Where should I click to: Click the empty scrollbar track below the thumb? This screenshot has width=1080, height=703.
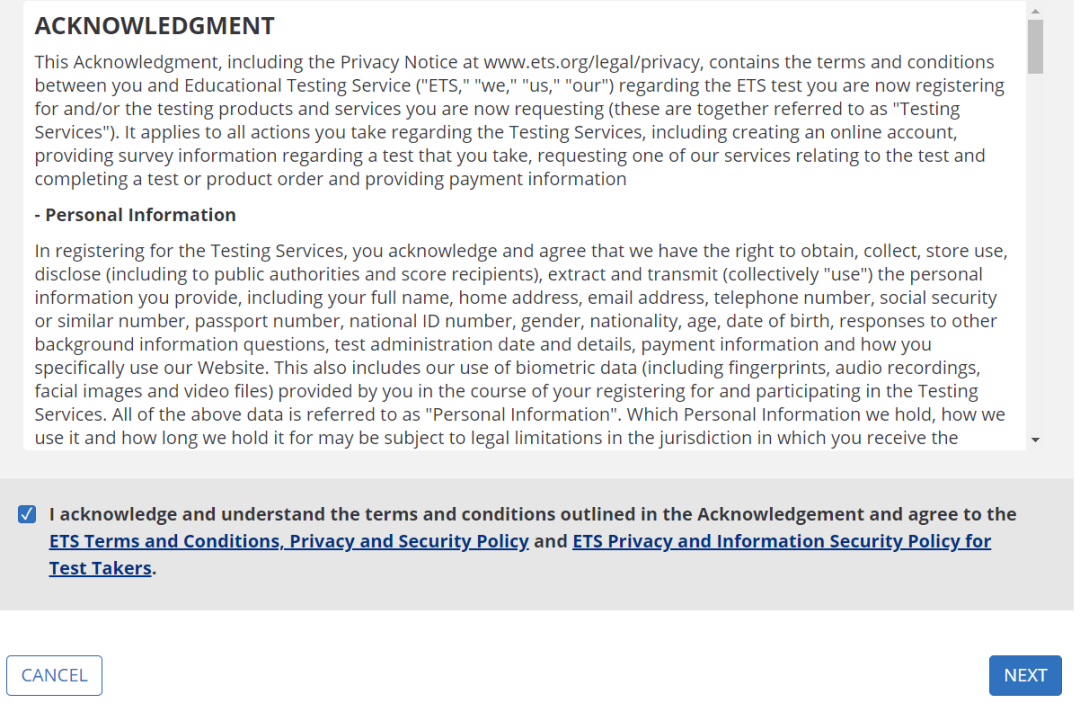[1035, 250]
